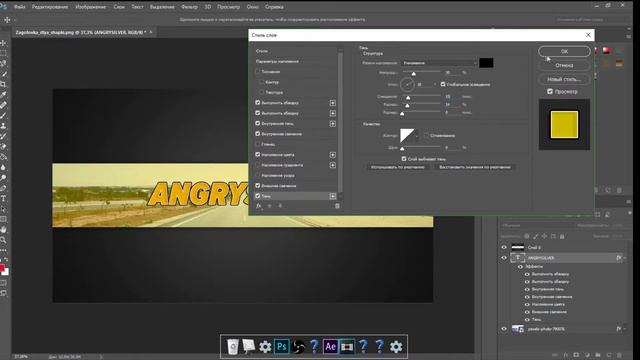Click the shadow opacity slider handle
This screenshot has height=360, width=640.
click(x=413, y=73)
